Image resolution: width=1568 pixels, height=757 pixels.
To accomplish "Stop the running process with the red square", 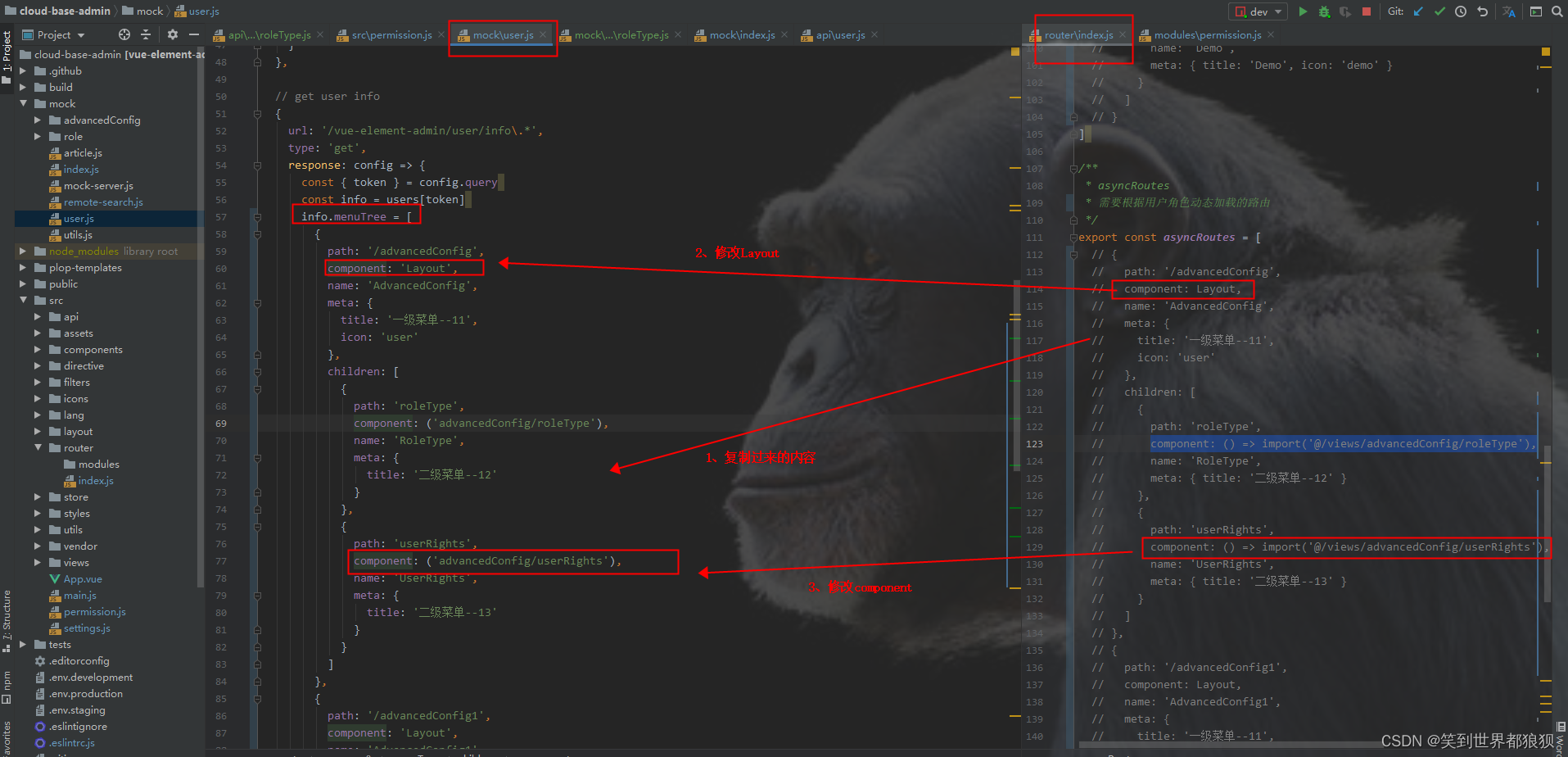I will click(x=1366, y=11).
